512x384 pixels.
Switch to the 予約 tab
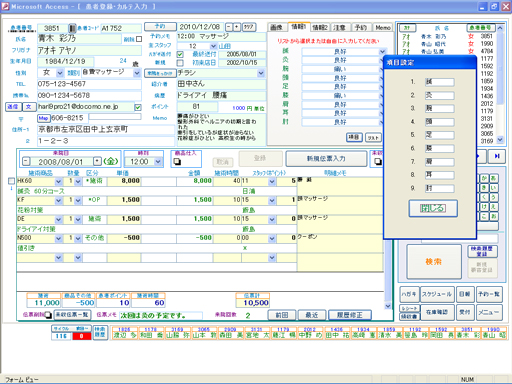pyautogui.click(x=361, y=27)
